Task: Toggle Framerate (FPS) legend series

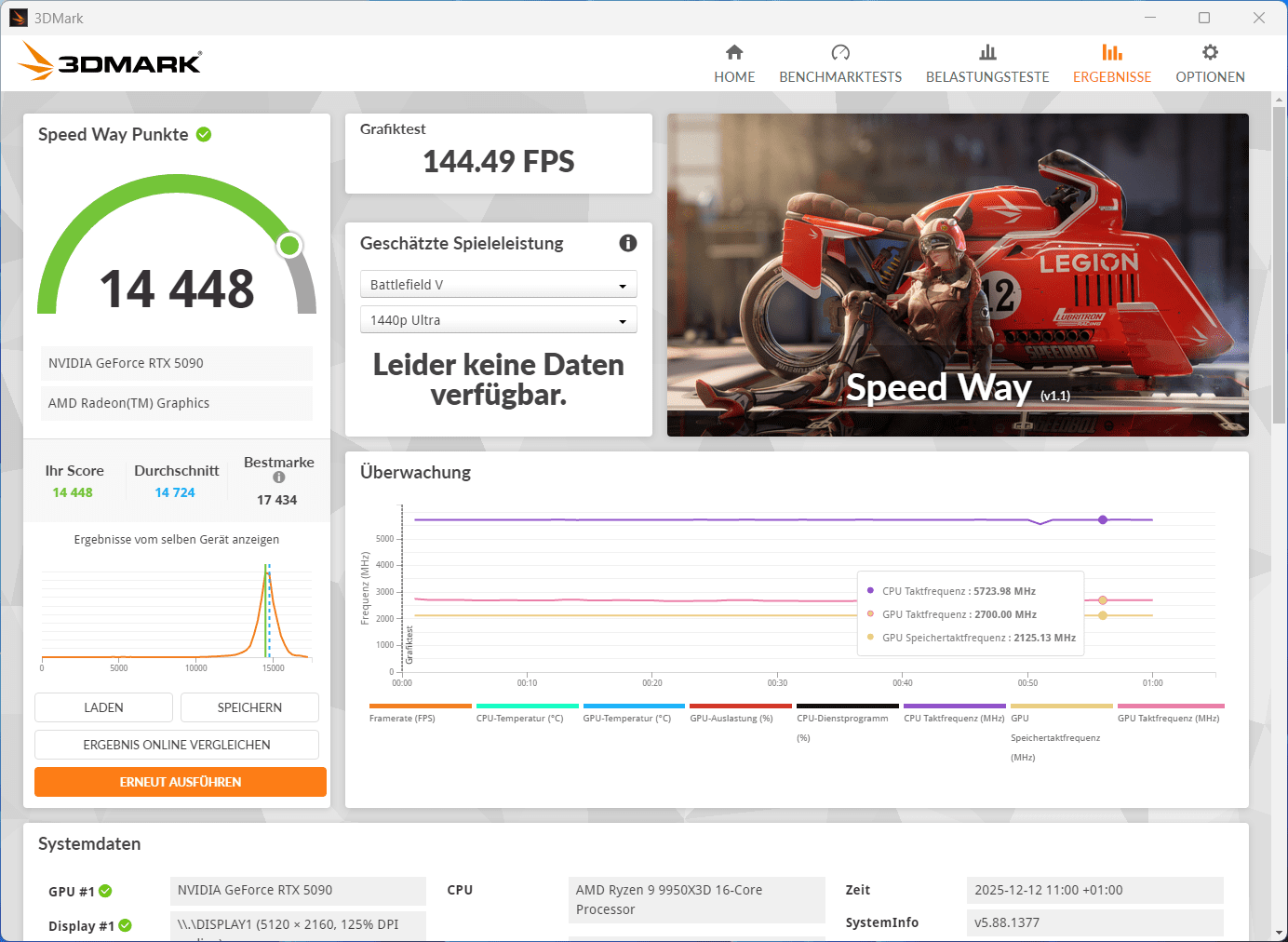Action: (x=421, y=713)
